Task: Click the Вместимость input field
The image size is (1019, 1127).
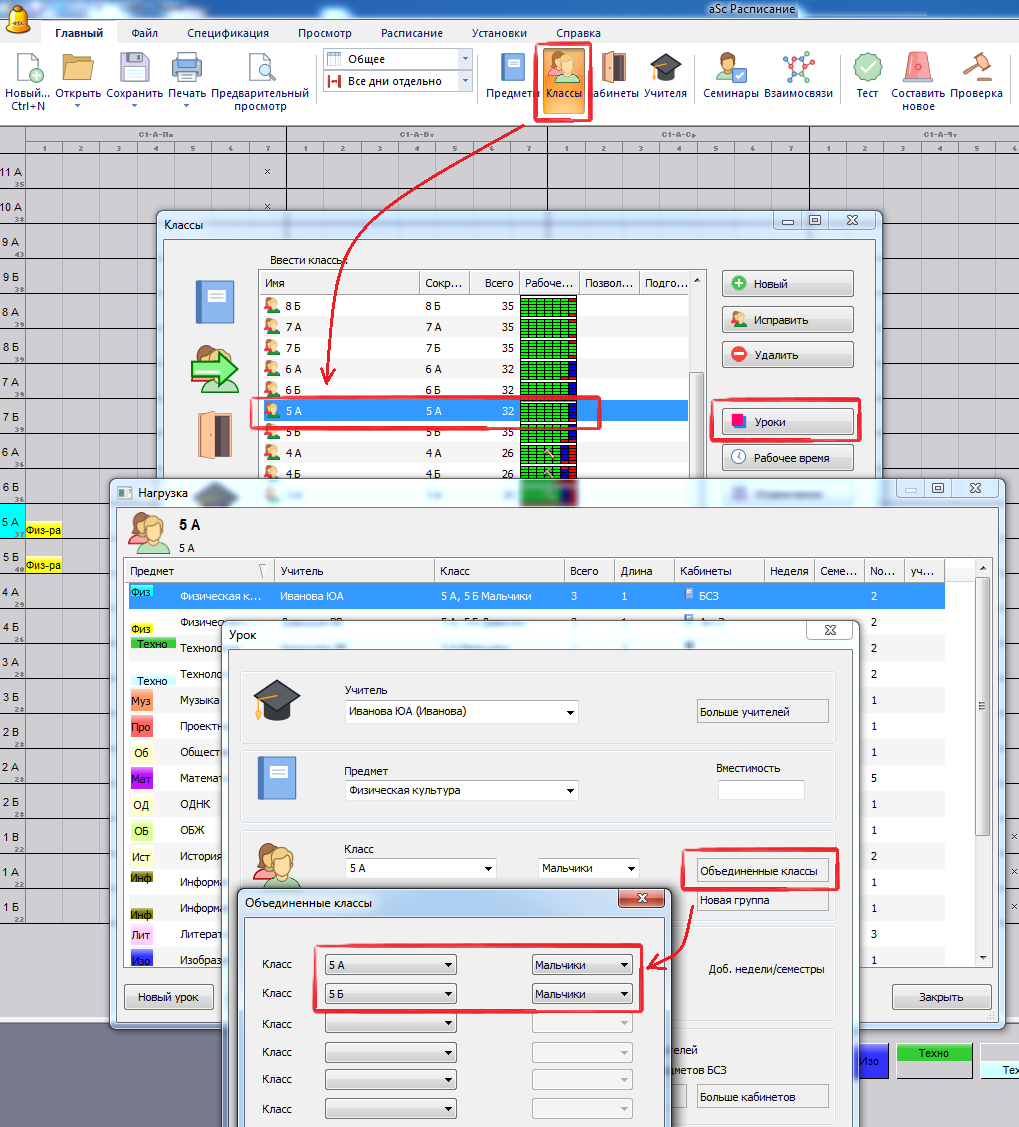Action: 760,790
